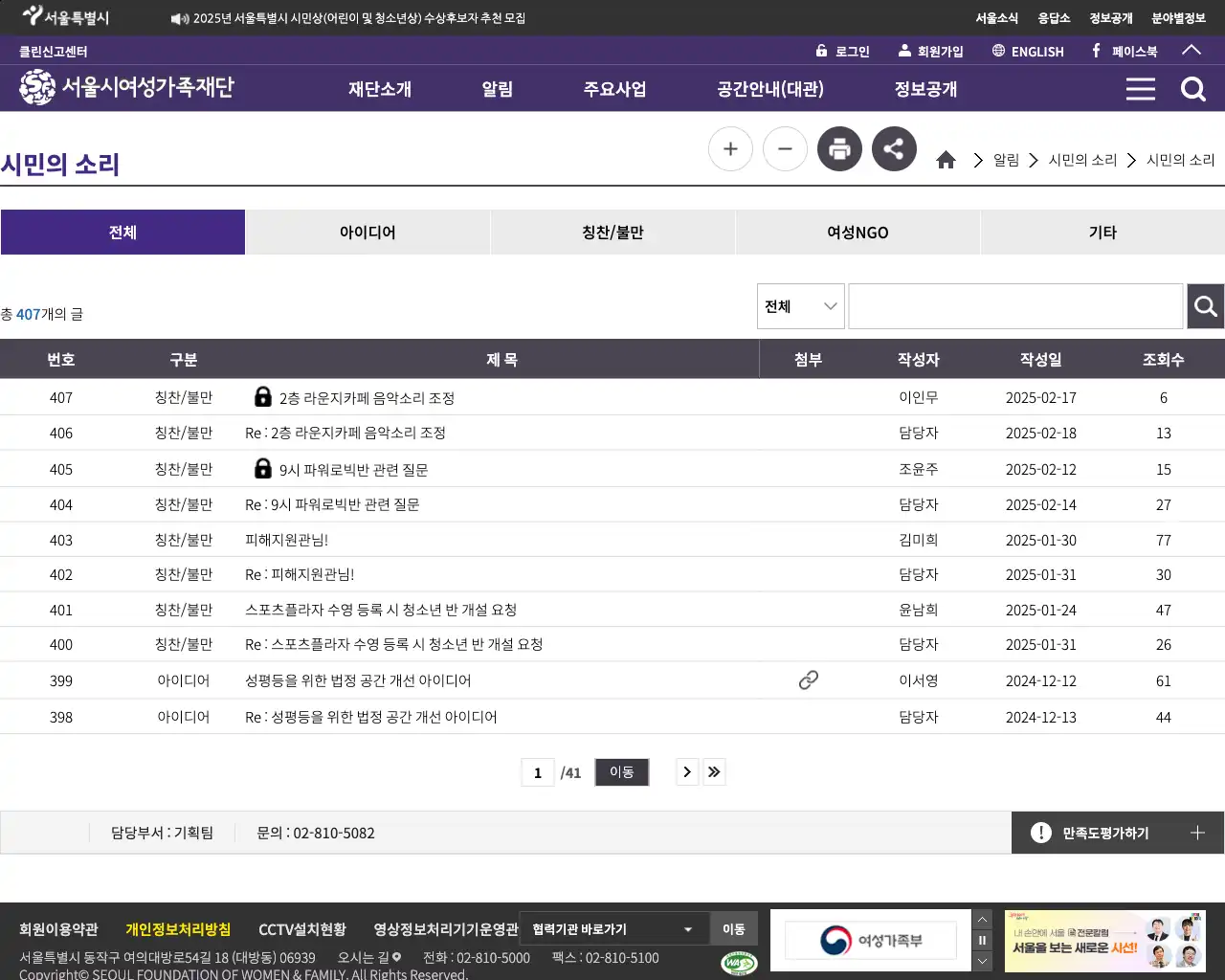Open the 알림 navigation menu
Screen dimensions: 1225x980
click(498, 88)
